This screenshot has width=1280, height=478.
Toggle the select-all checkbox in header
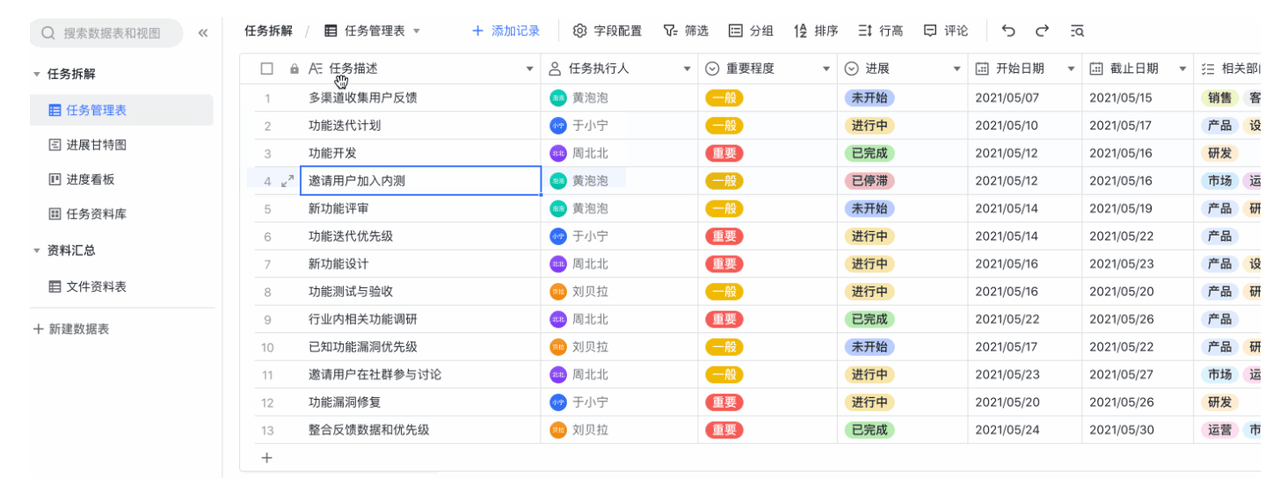pos(267,69)
